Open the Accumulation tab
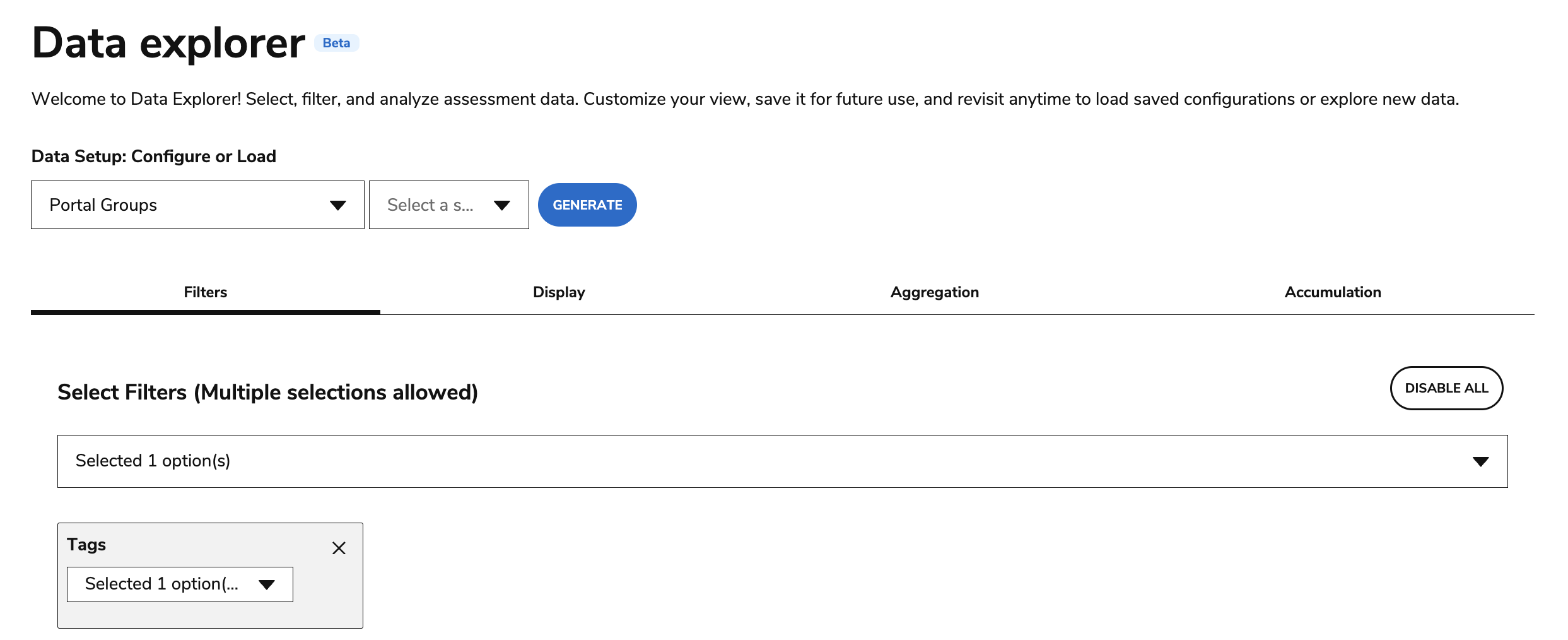Viewport: 1568px width, 640px height. tap(1333, 292)
